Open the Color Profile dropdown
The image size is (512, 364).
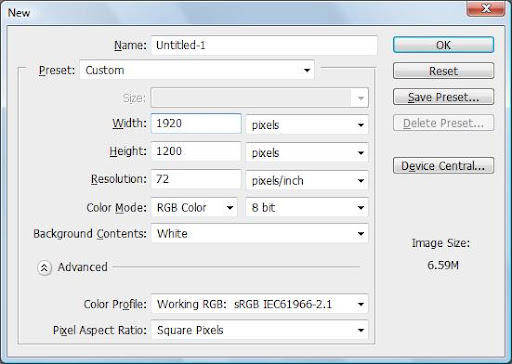(x=260, y=304)
